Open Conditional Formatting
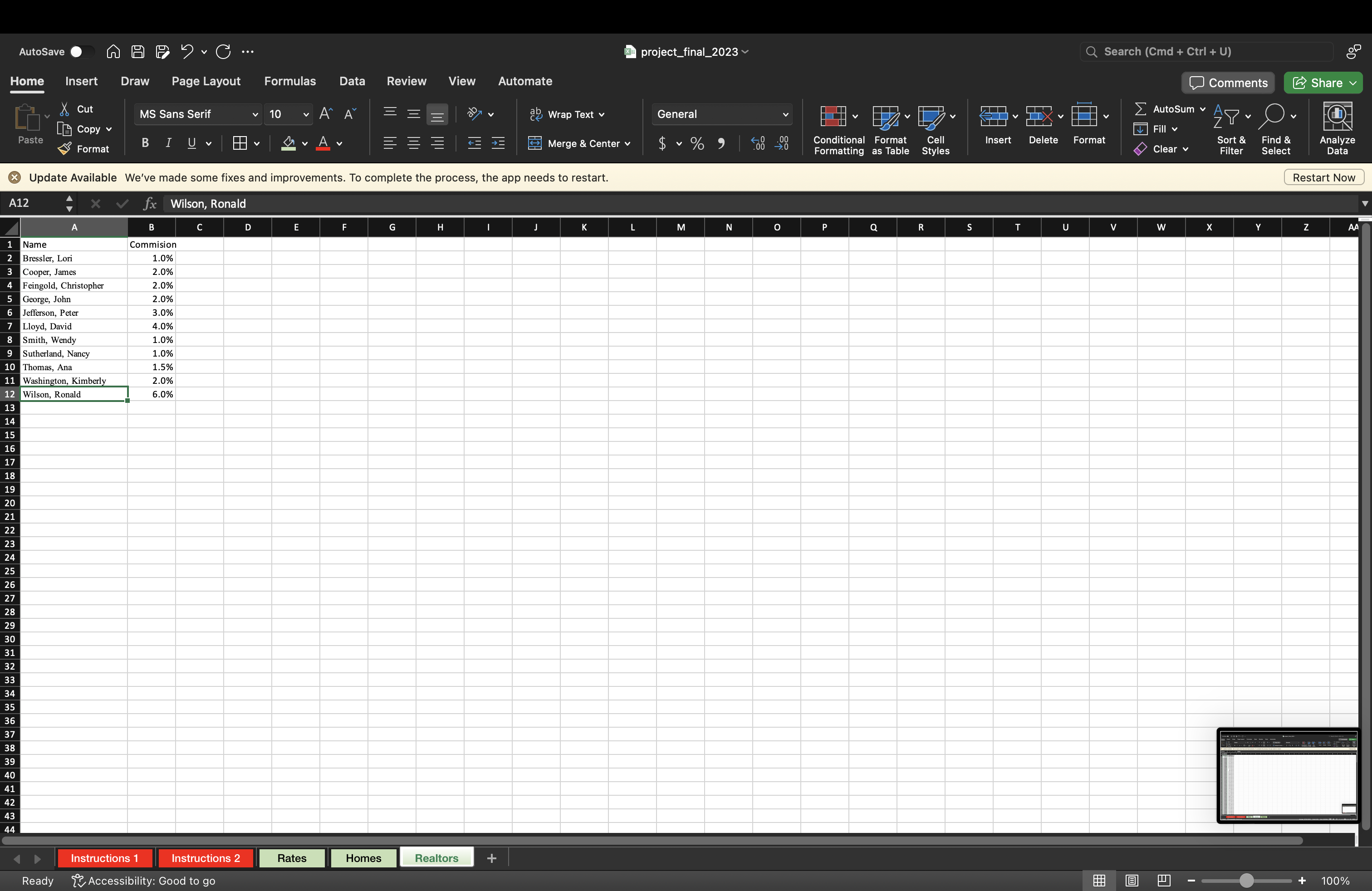The height and width of the screenshot is (891, 1372). 838,128
